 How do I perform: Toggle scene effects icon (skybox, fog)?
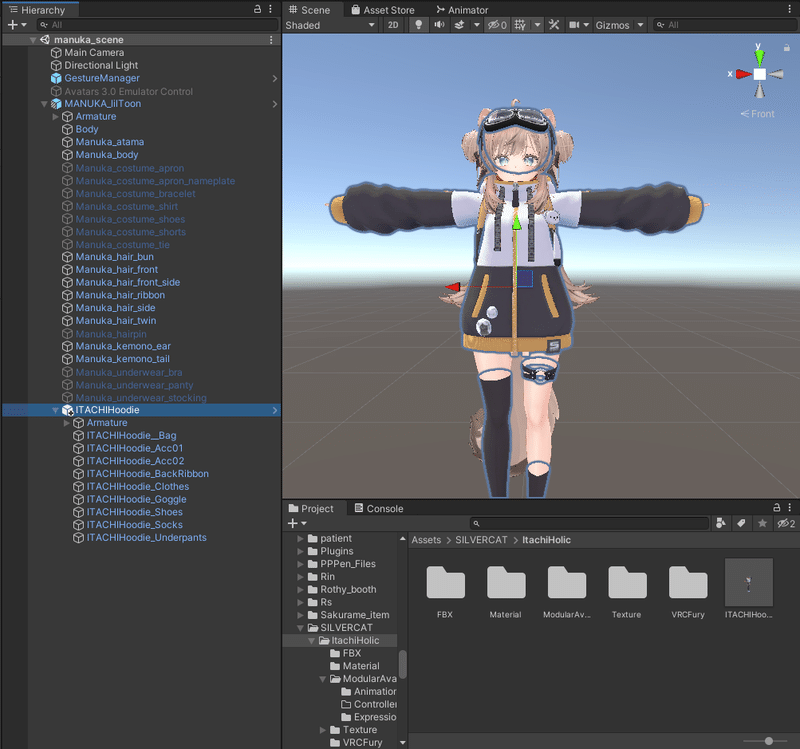click(x=459, y=25)
